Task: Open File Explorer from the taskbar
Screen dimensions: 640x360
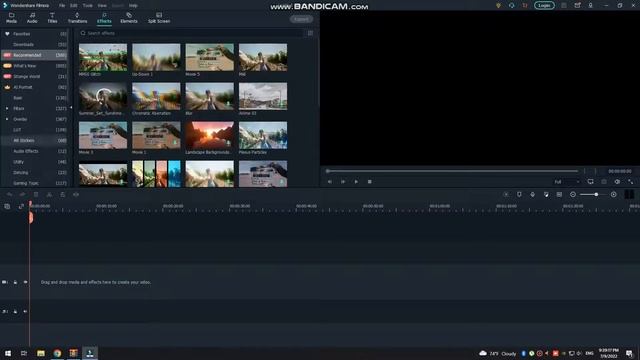Action: coord(40,353)
